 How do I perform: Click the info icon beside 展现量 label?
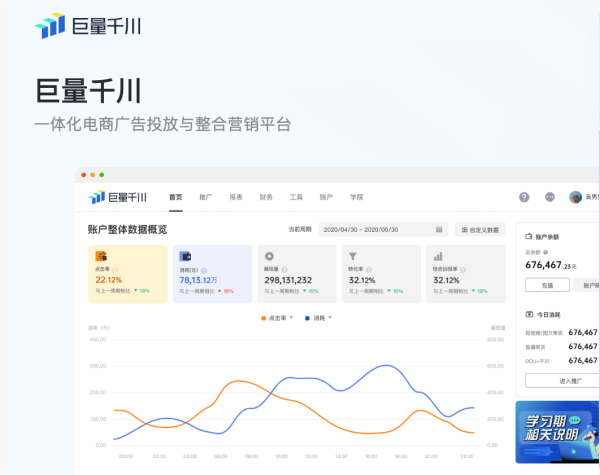(x=284, y=269)
